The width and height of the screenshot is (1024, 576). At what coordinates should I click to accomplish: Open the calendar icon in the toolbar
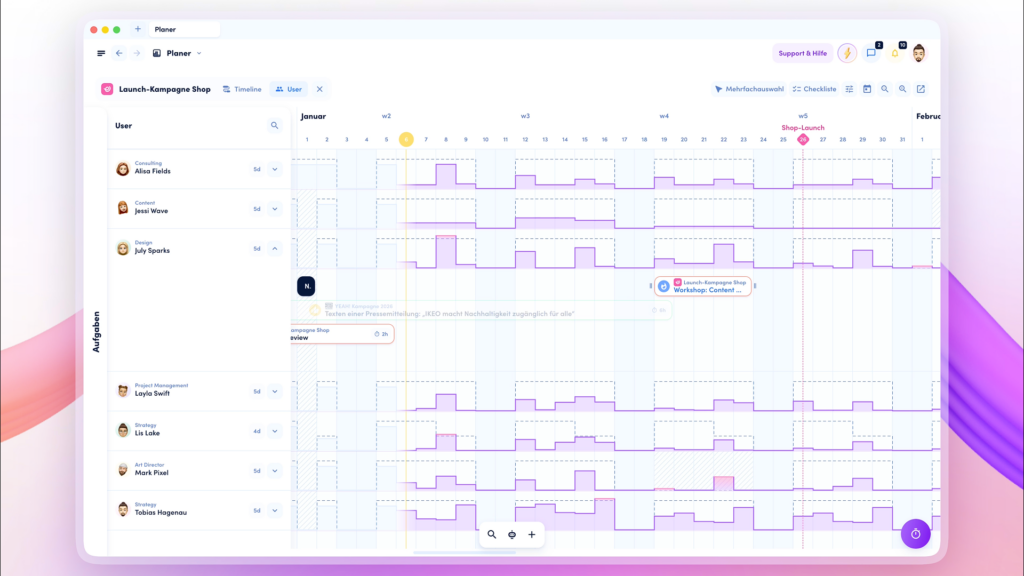point(866,89)
